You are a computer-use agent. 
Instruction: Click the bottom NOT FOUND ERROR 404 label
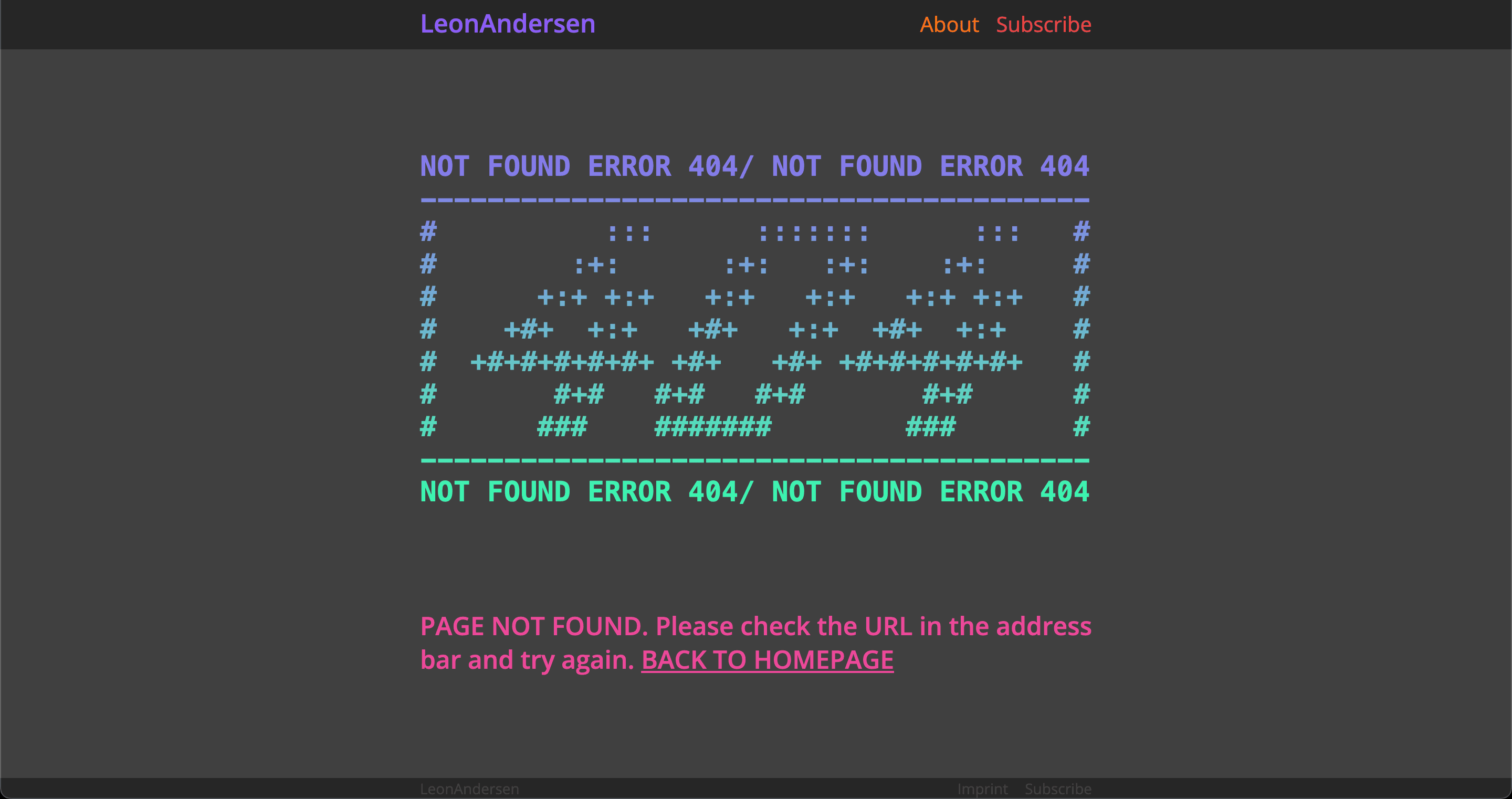click(x=755, y=490)
